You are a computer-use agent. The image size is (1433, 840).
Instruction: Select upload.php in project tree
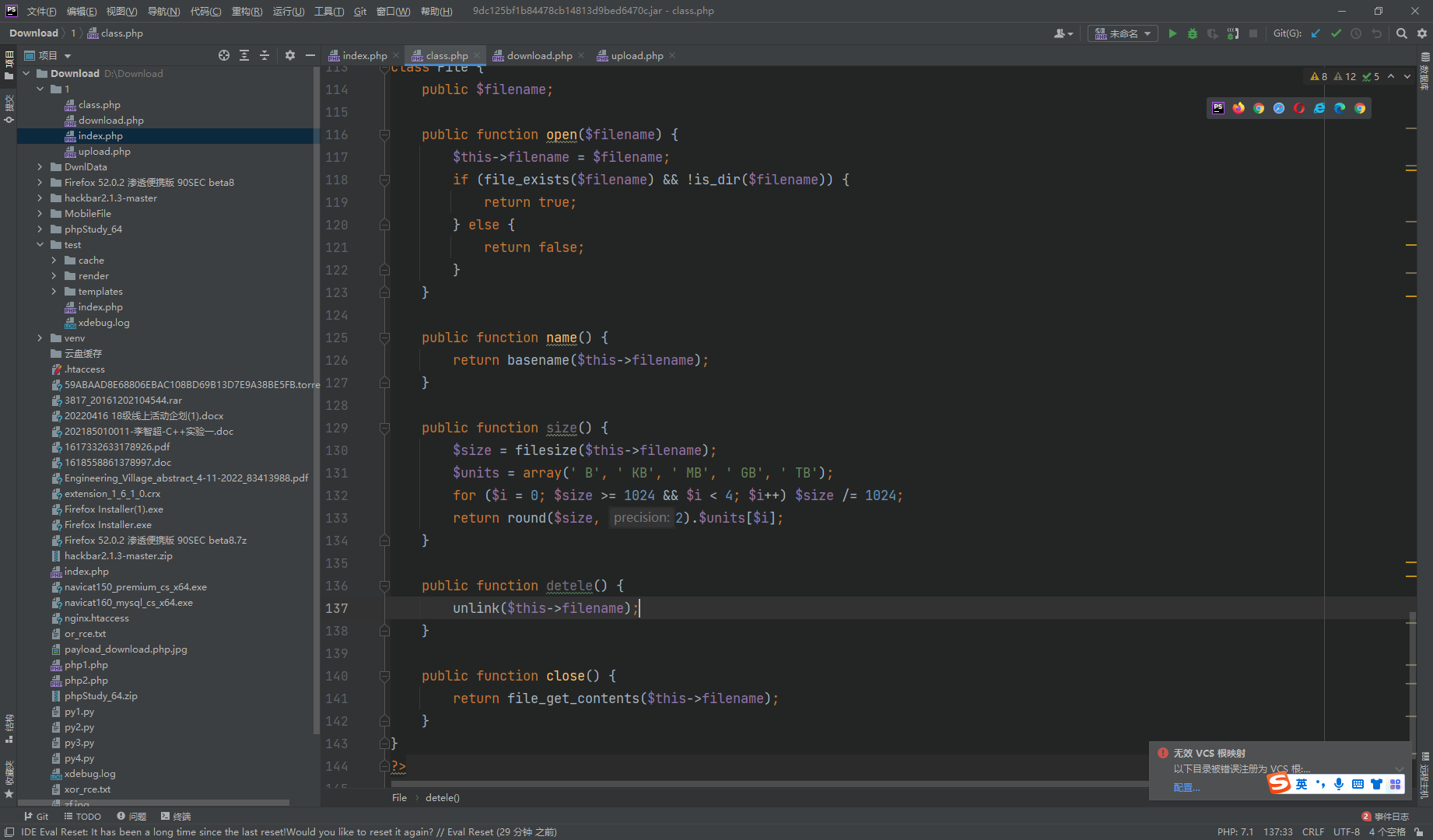104,151
